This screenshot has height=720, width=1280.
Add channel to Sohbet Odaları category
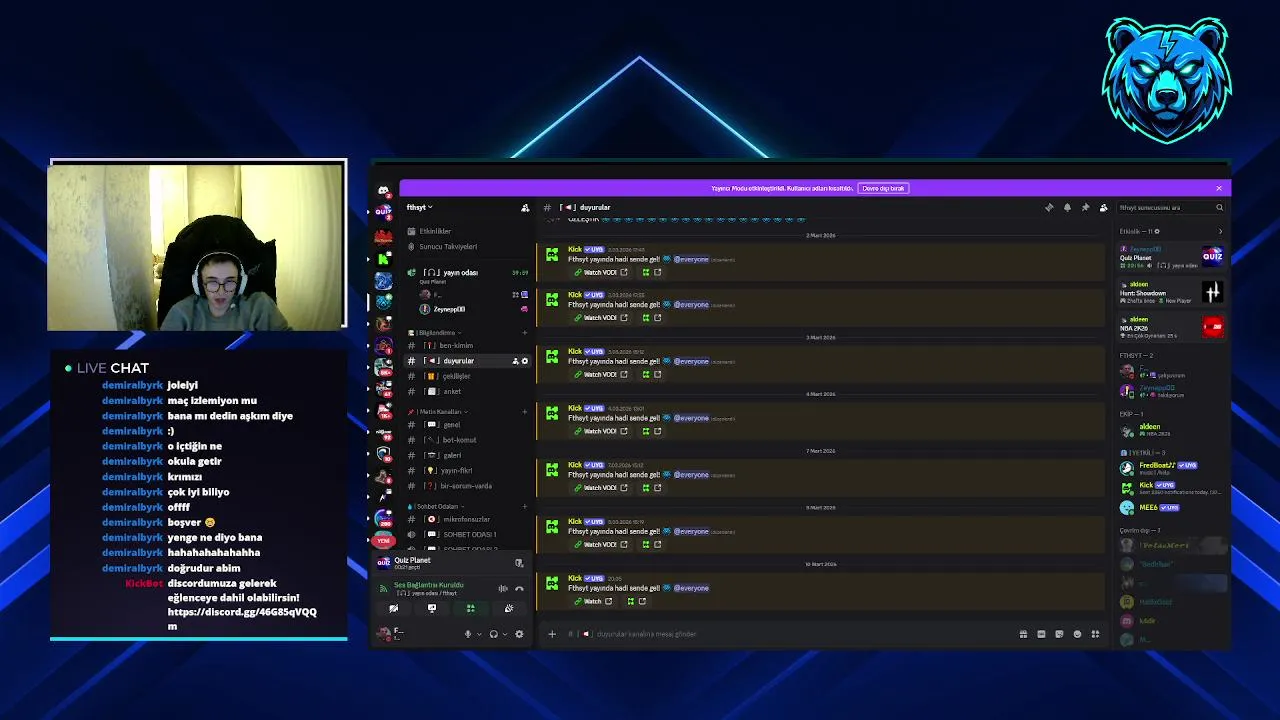525,506
